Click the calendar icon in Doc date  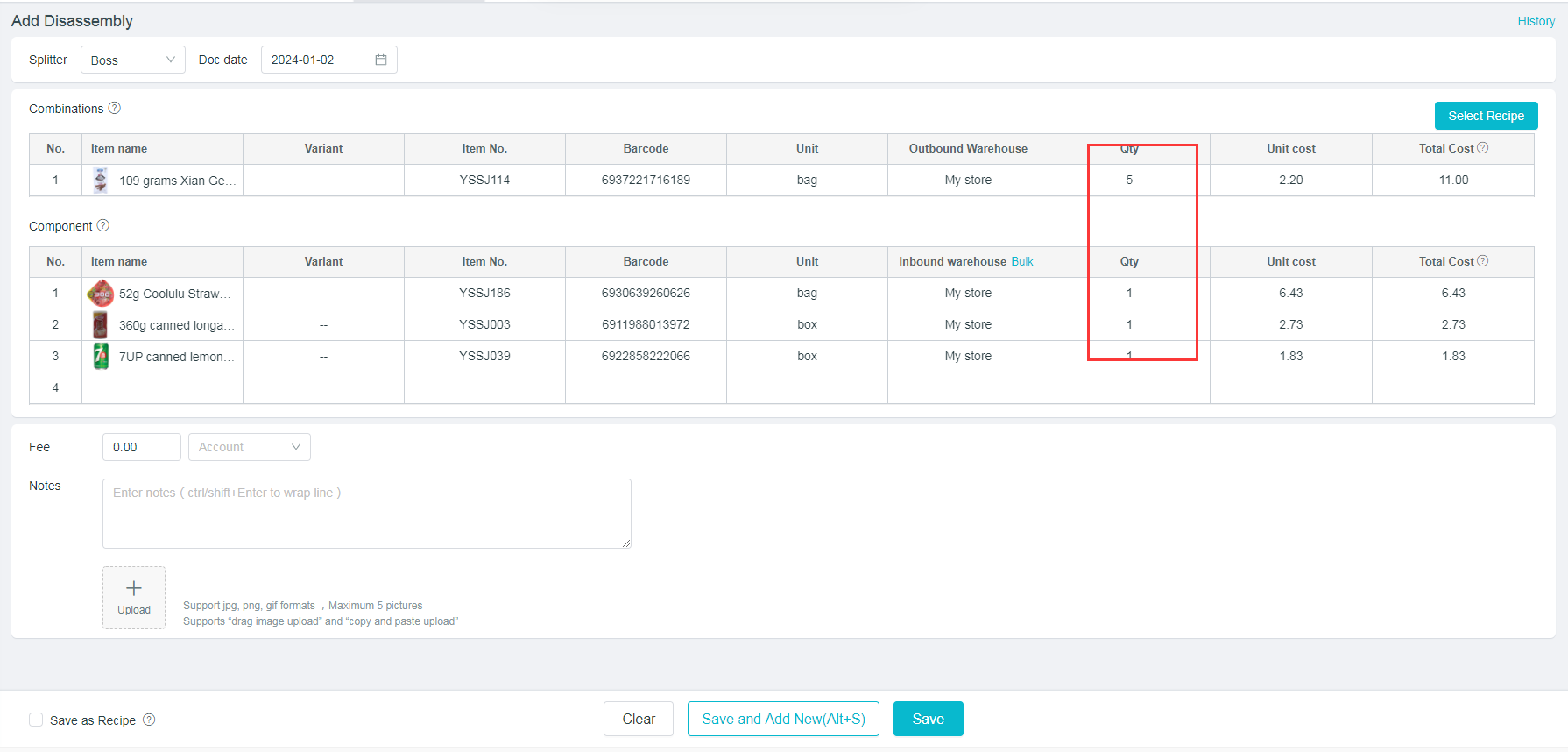[381, 60]
